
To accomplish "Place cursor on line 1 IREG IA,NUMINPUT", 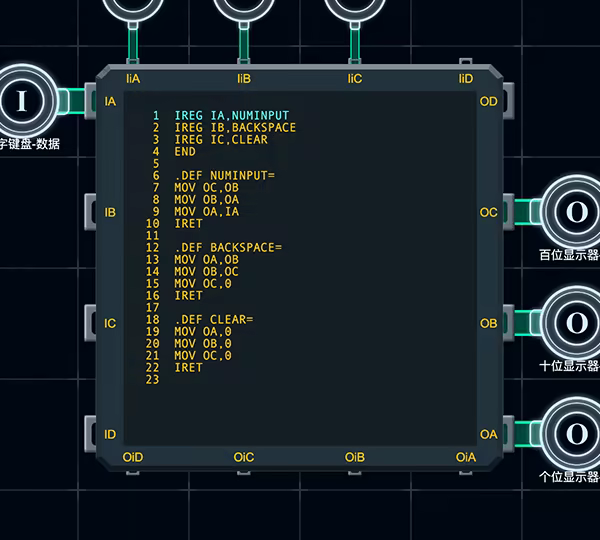I will coord(231,116).
